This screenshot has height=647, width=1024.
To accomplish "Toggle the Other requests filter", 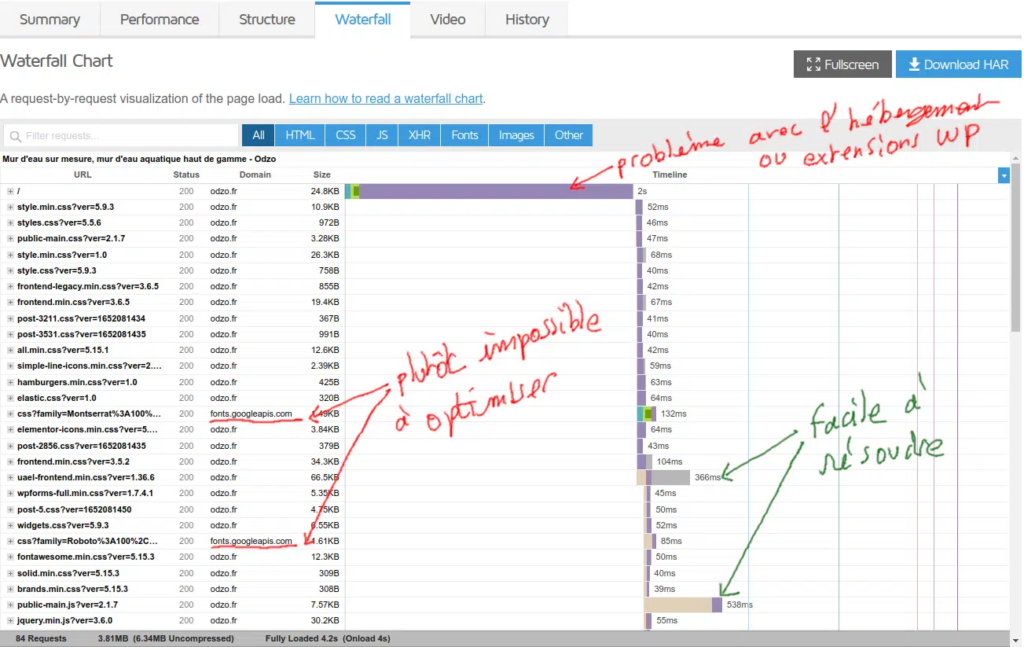I will [x=568, y=134].
